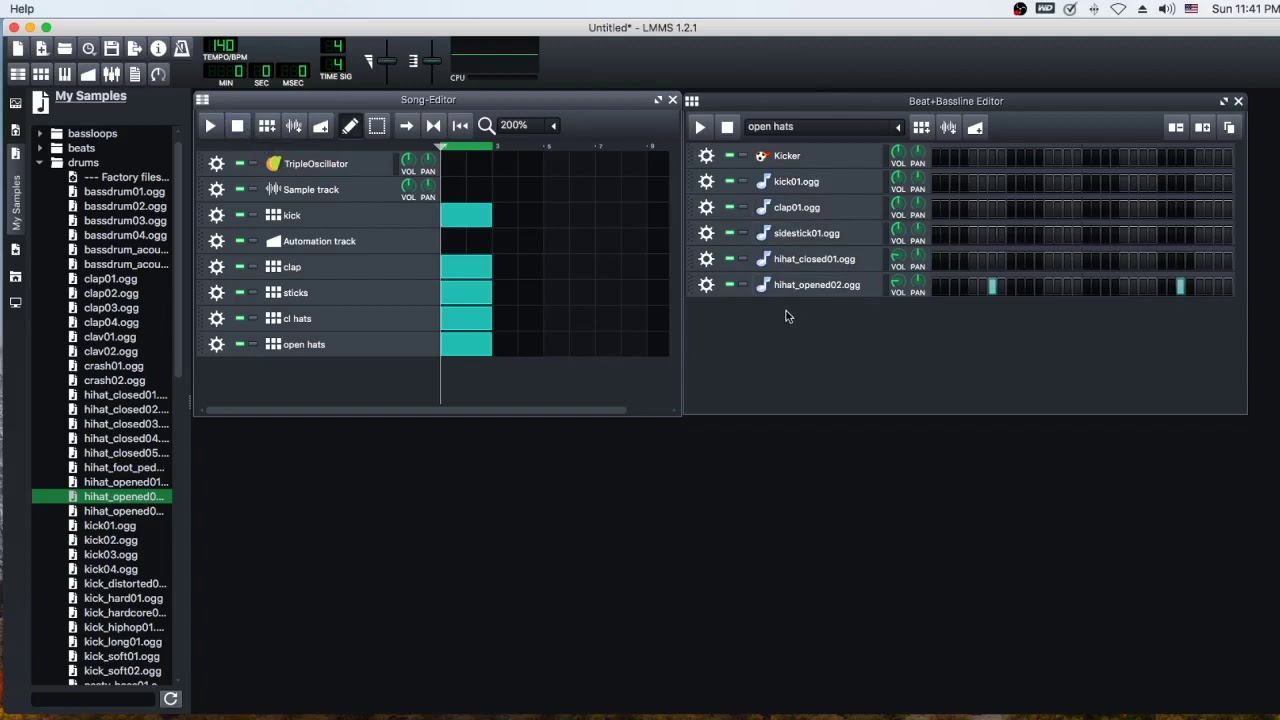Stop playback in Beat+Bassline Editor
Screen dimensions: 1280x720
[x=727, y=127]
